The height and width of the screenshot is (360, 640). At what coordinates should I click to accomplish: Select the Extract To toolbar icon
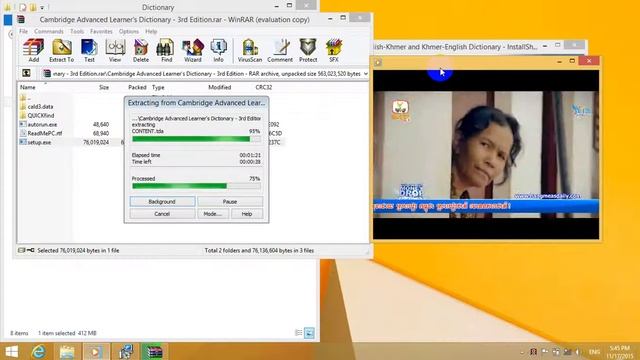62,51
